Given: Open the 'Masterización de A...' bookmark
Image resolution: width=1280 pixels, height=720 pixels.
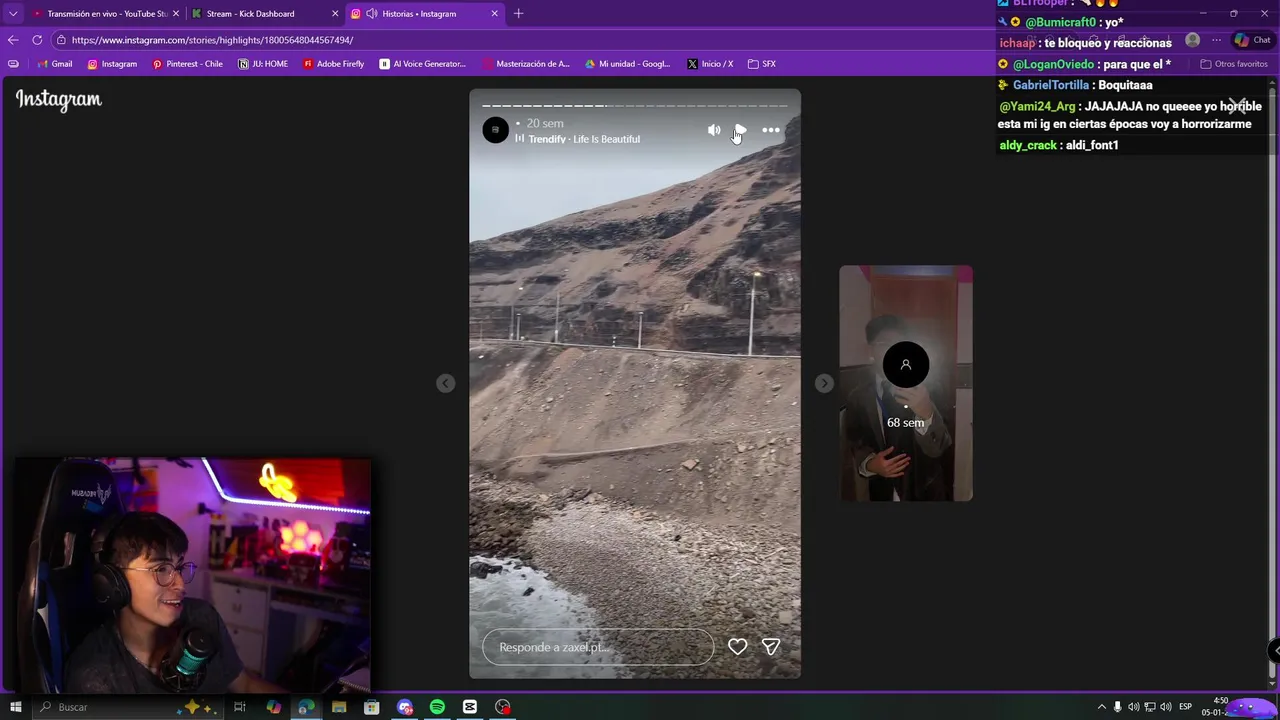Looking at the screenshot, I should coord(526,64).
